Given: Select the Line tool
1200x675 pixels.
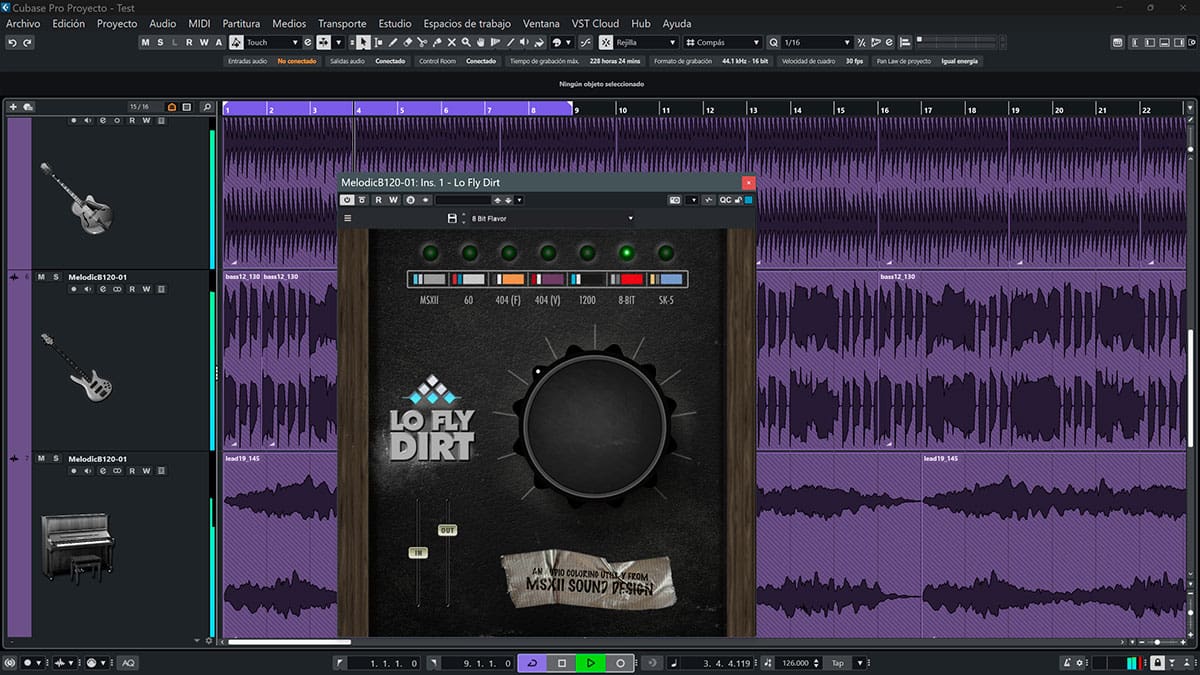Looking at the screenshot, I should (x=510, y=42).
